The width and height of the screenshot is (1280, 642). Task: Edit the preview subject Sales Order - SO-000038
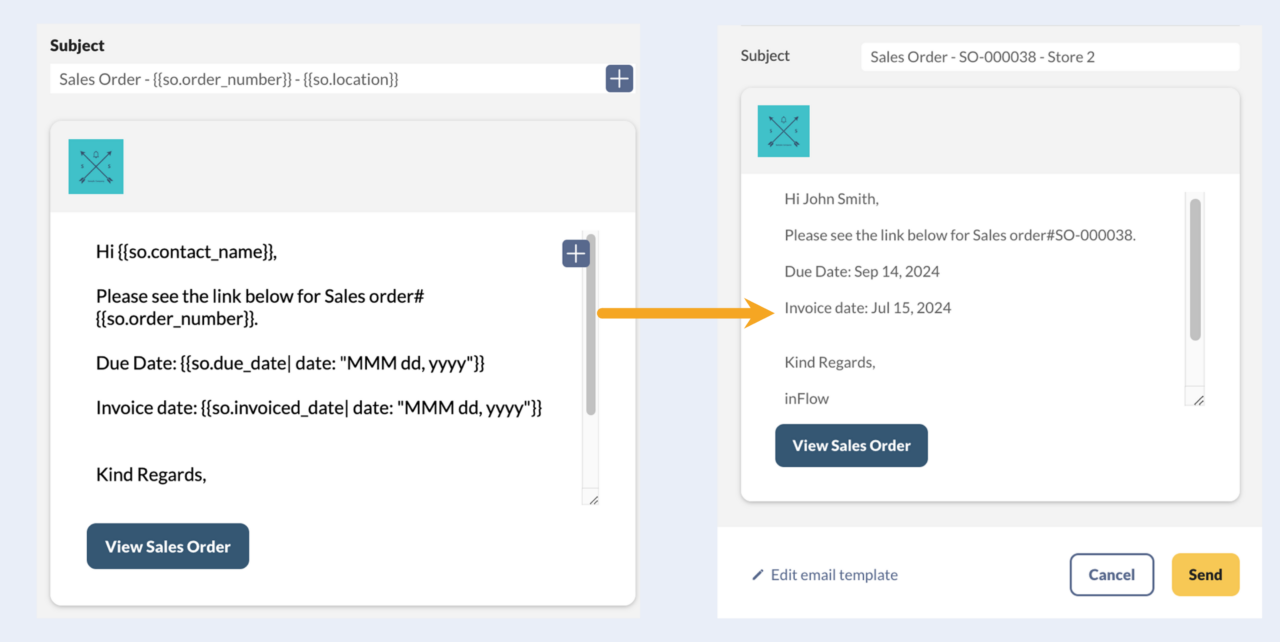pyautogui.click(x=1050, y=57)
